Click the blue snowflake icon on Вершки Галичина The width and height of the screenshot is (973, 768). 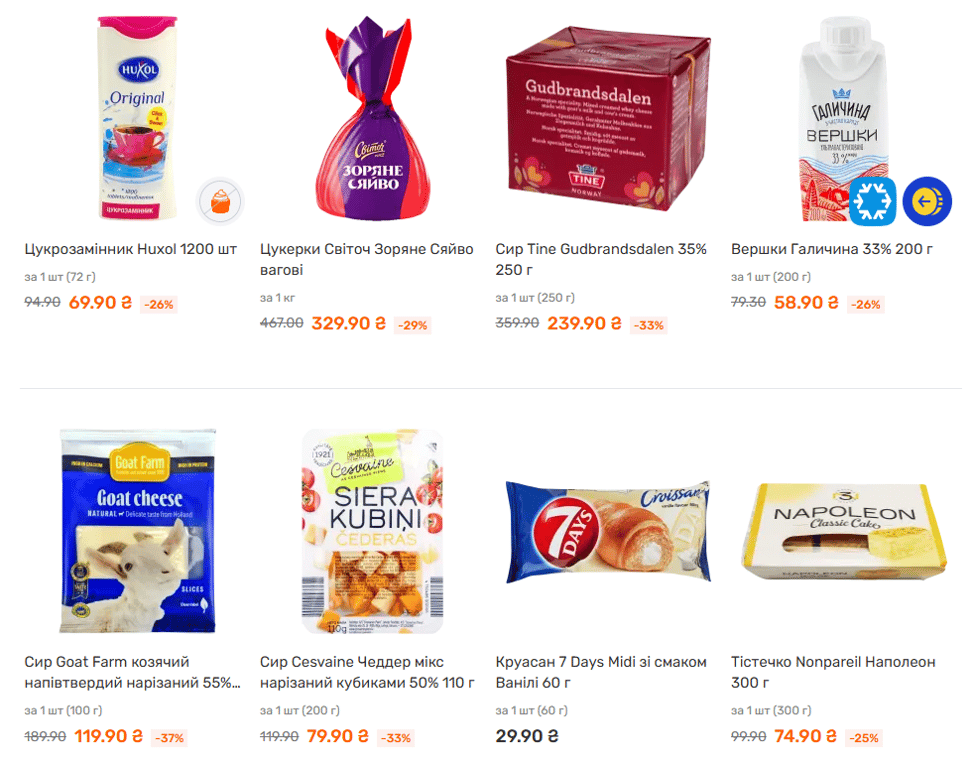(872, 201)
